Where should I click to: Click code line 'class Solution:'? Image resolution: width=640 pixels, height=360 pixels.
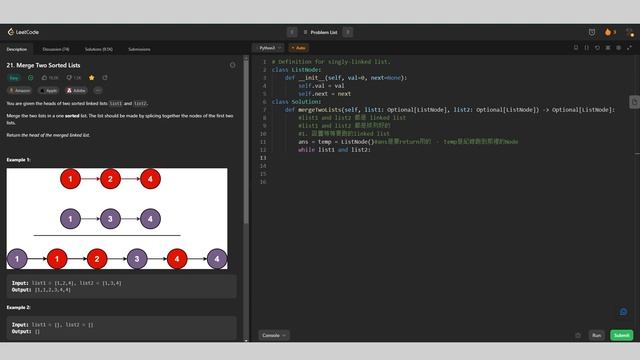(297, 102)
